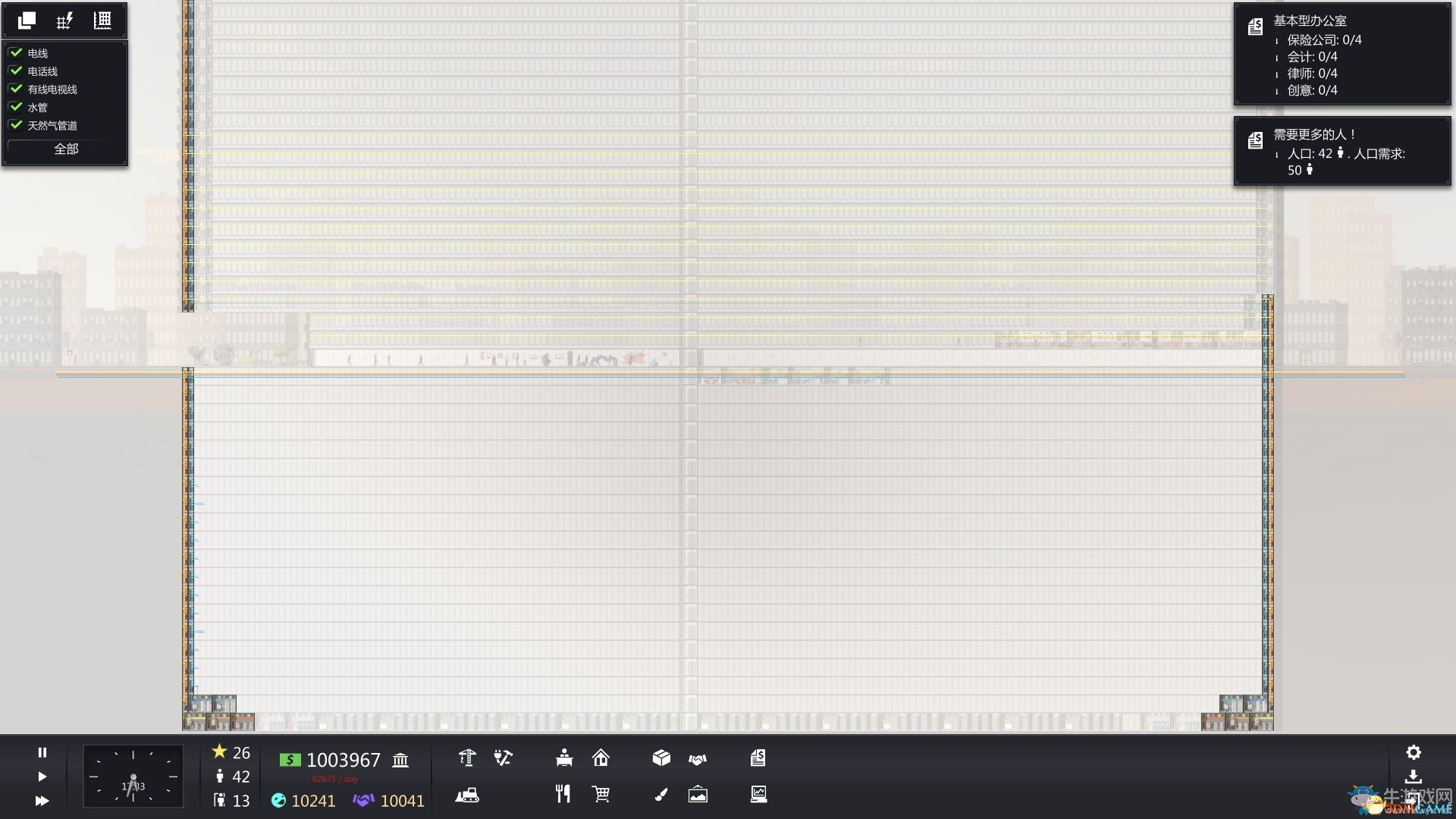Select the bulldozer demolish tool
This screenshot has width=1456, height=819.
[x=467, y=795]
